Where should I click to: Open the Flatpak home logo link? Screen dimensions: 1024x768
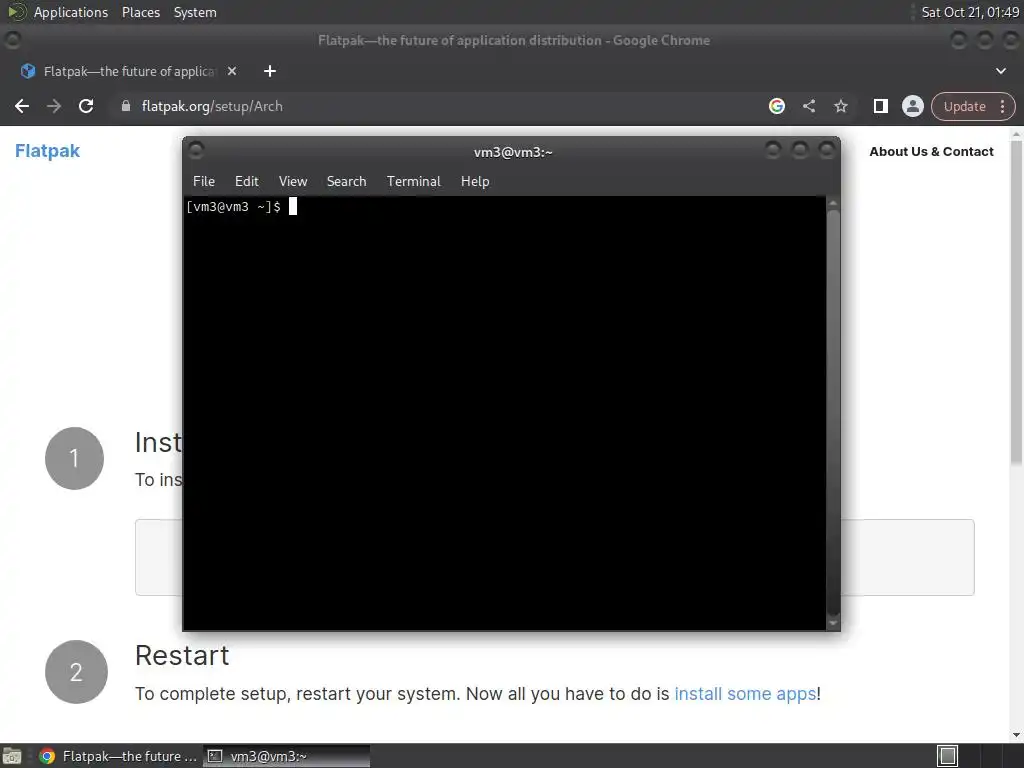(47, 151)
